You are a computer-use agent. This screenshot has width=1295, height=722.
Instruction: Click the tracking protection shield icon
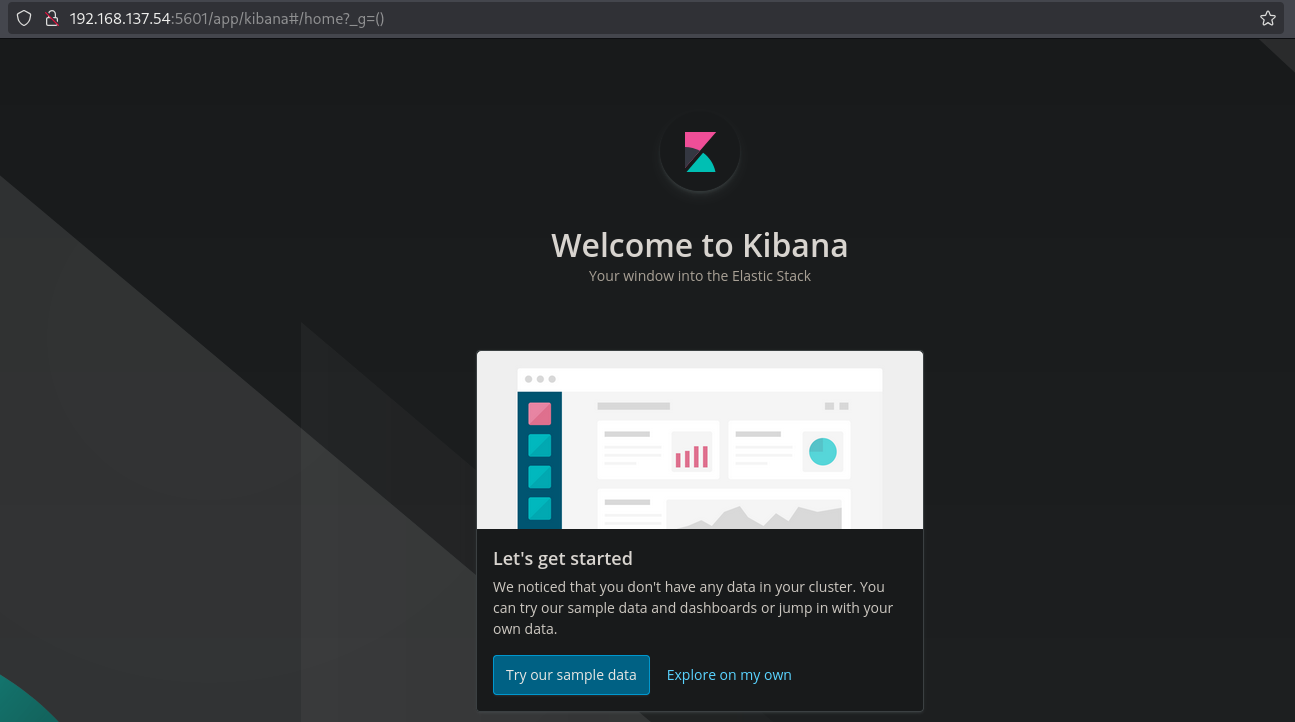click(x=24, y=18)
